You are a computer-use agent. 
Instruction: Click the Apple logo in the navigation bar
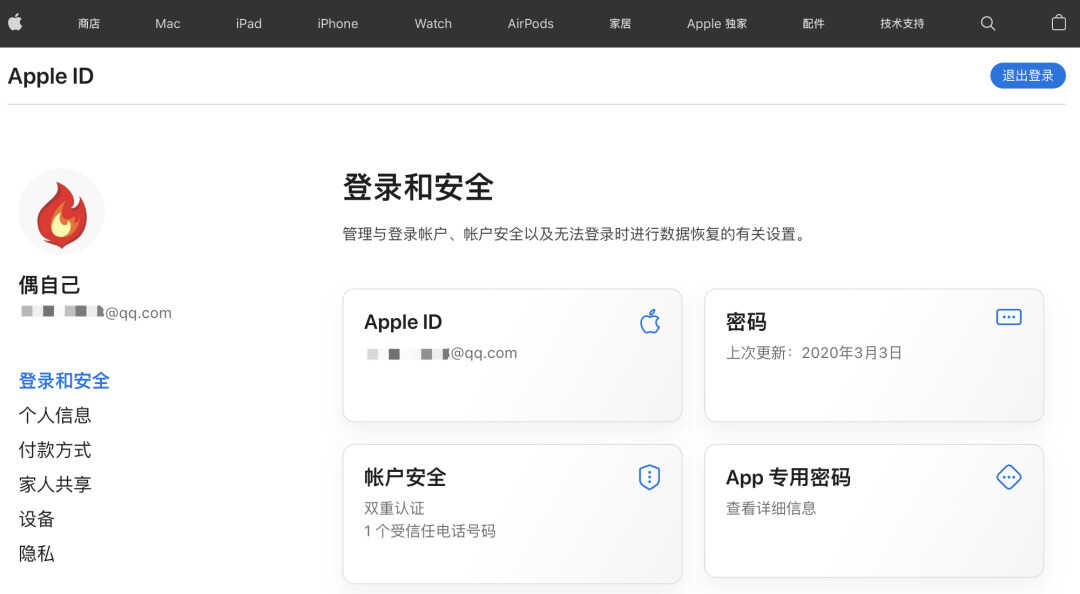[x=15, y=23]
